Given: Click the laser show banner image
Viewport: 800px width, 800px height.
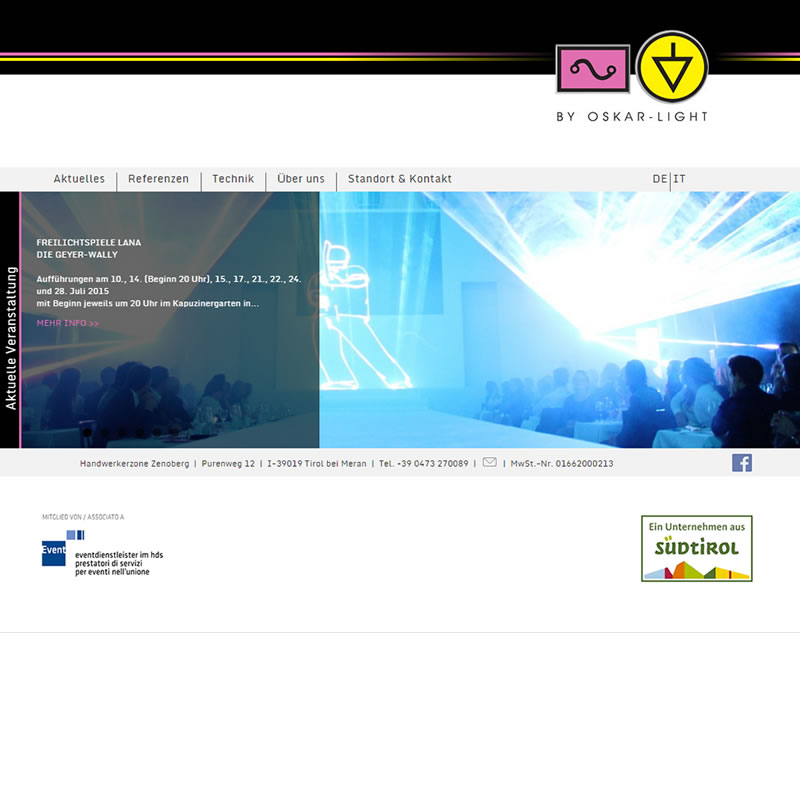Looking at the screenshot, I should pos(560,320).
